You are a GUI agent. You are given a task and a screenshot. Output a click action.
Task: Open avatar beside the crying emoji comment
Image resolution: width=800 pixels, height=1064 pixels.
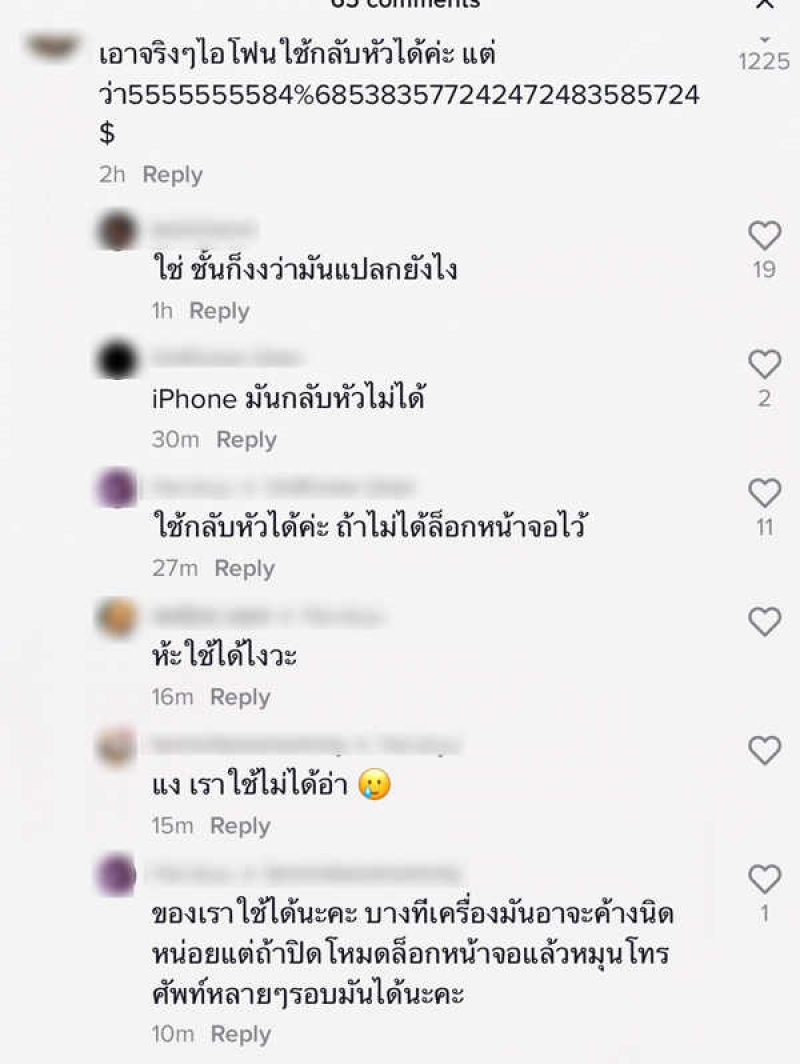coord(117,746)
